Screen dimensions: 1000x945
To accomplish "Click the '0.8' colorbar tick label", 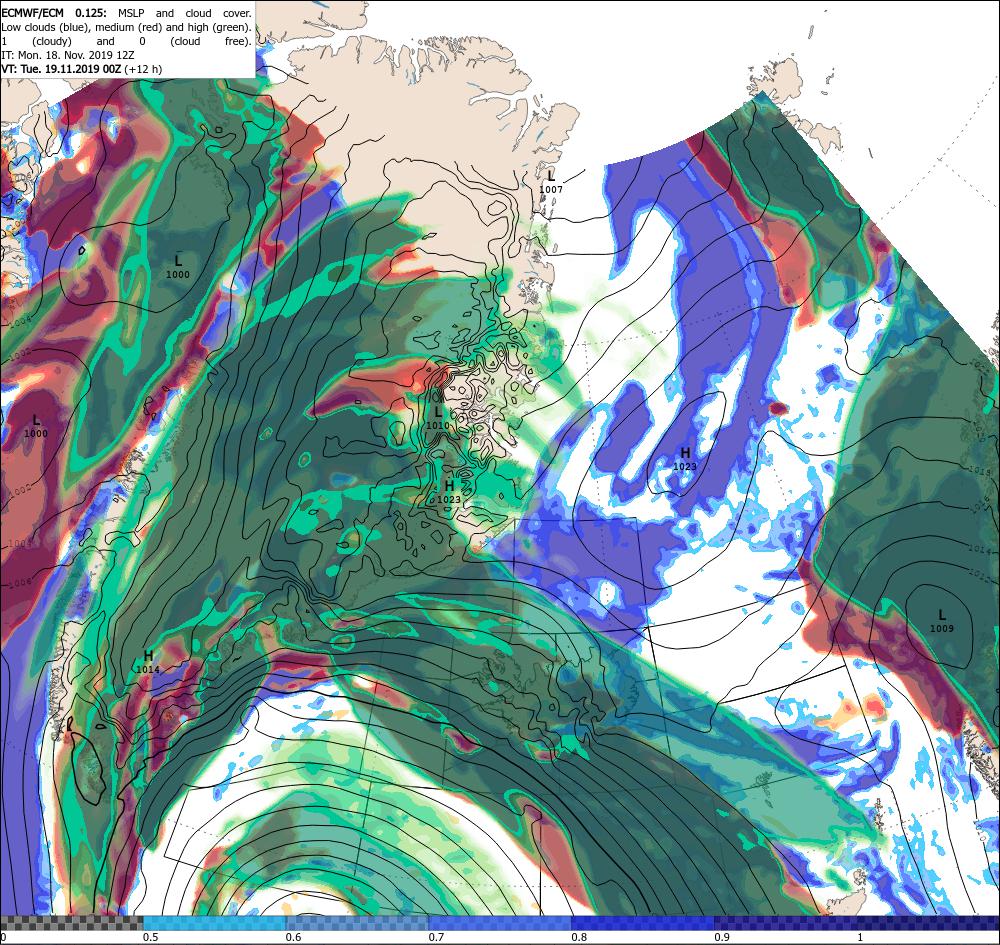I will pyautogui.click(x=579, y=937).
